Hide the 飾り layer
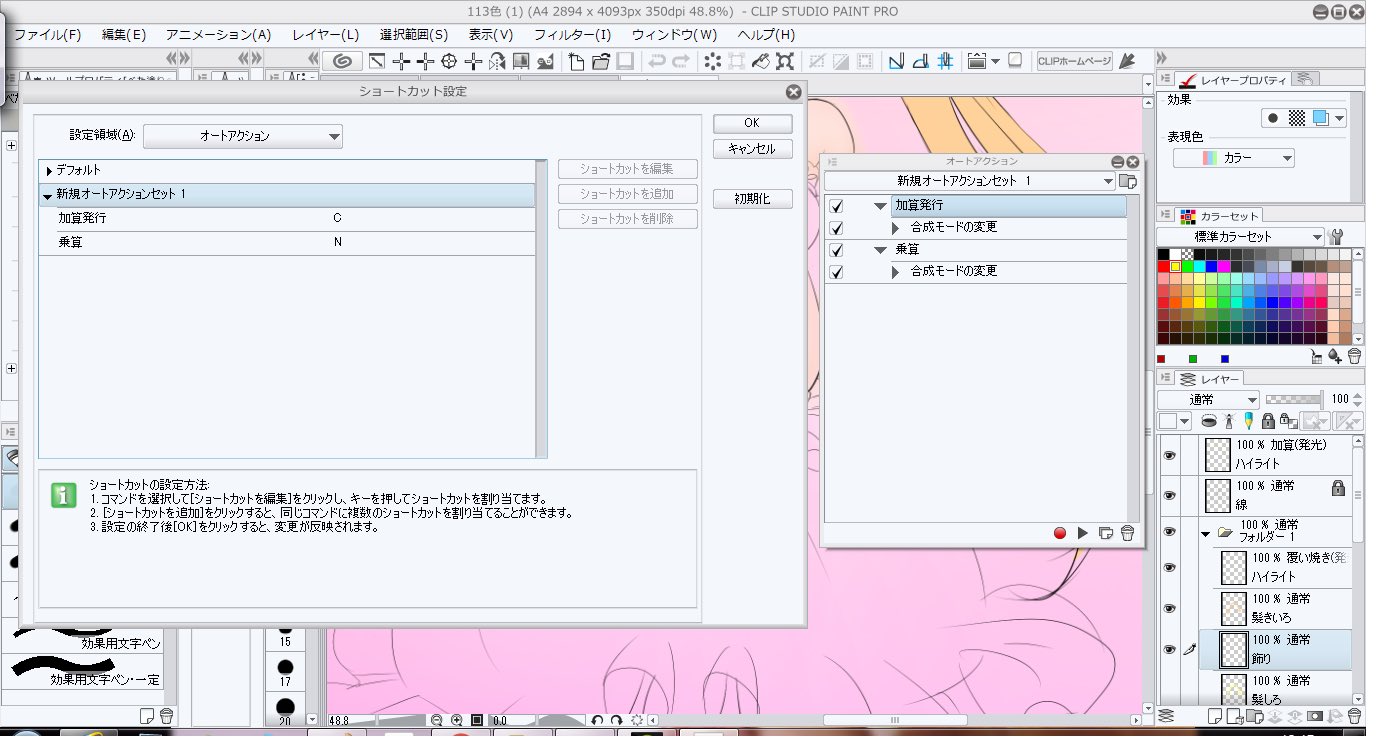Viewport: 1390px width, 754px height. click(x=1170, y=649)
